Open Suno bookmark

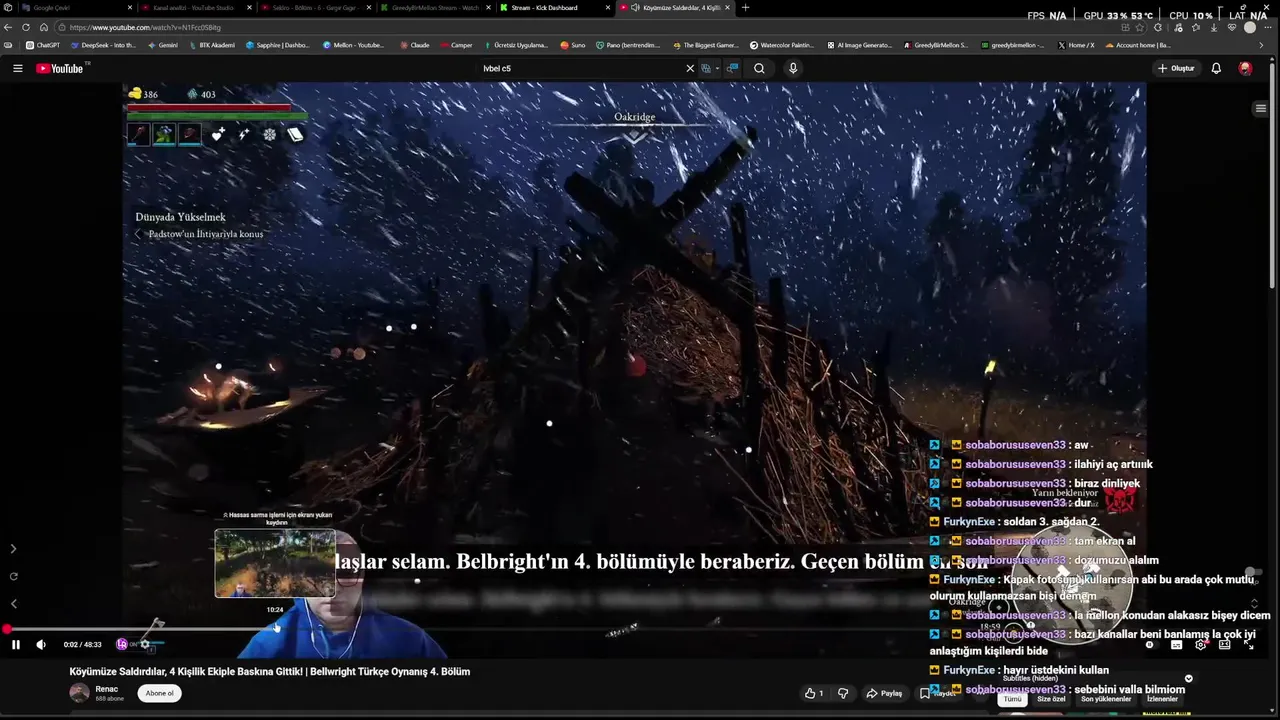coord(573,45)
